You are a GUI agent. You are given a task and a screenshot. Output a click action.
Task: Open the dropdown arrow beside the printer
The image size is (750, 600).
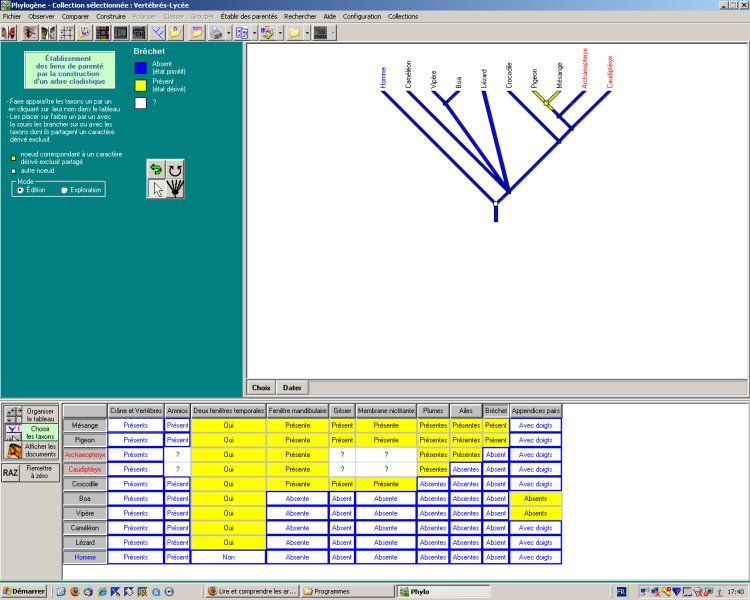228,33
